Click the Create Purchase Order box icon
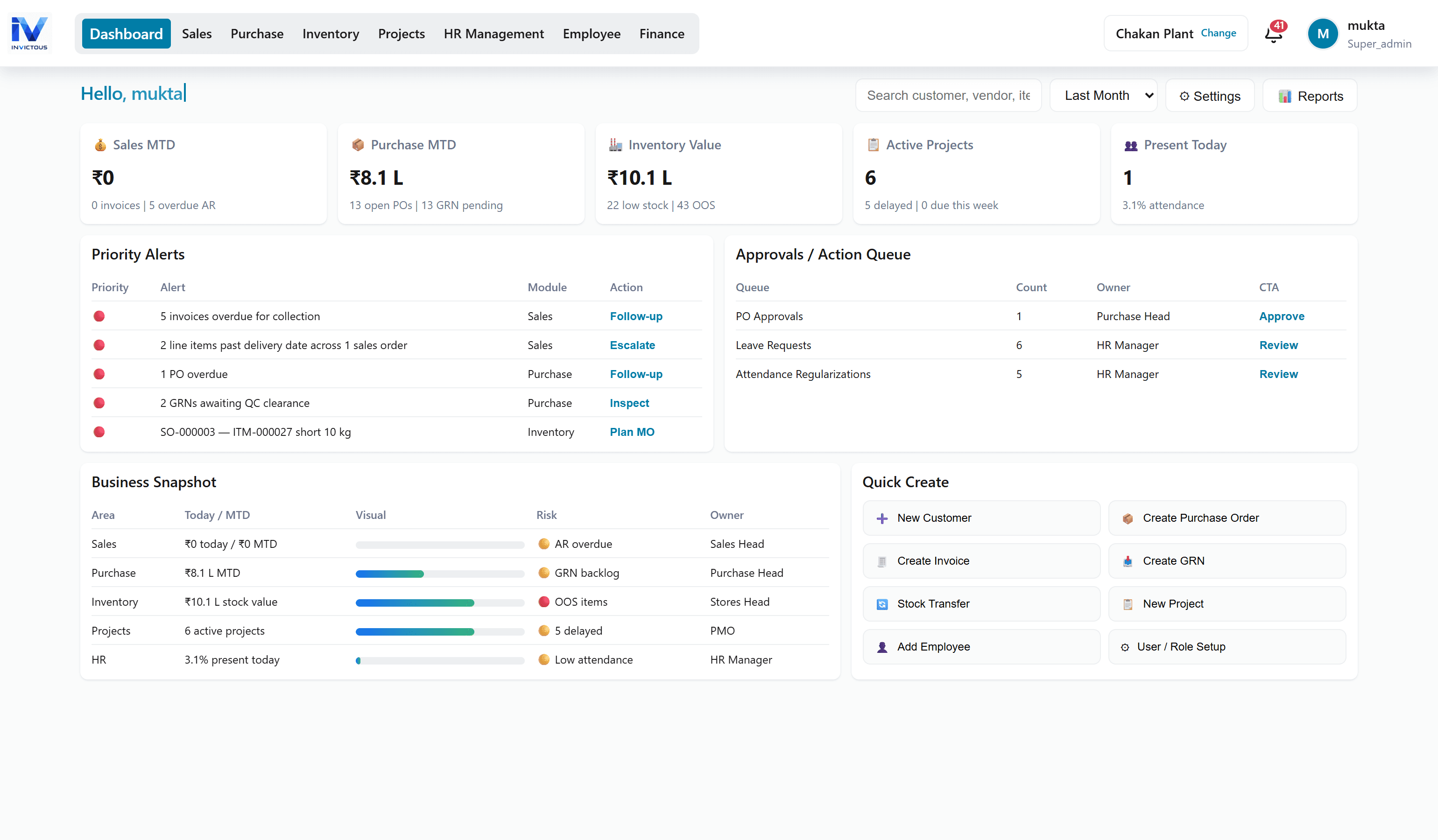 [1127, 518]
